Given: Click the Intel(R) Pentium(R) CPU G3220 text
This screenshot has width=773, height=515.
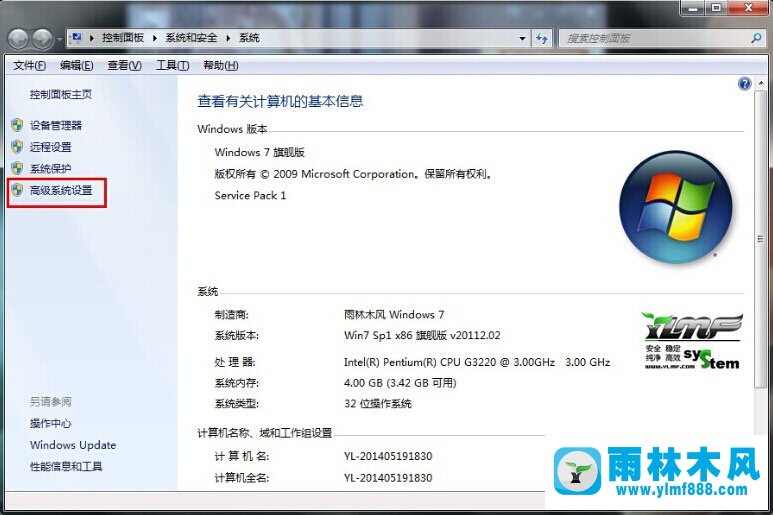Looking at the screenshot, I should (x=477, y=362).
